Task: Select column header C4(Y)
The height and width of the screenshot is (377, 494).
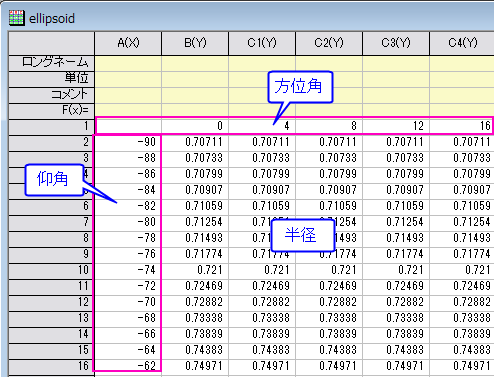Action: (462, 43)
